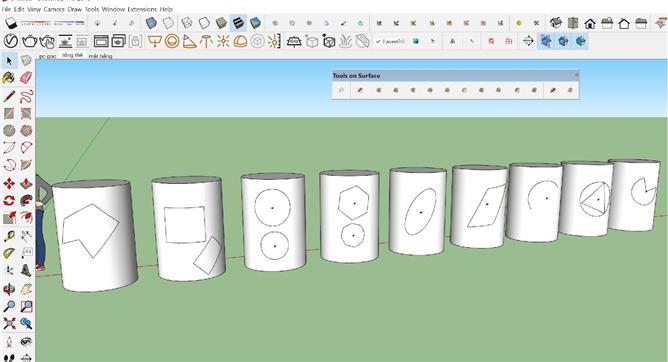Add a V-Ray omni light
Screen dimensions: 668x362
[223, 41]
